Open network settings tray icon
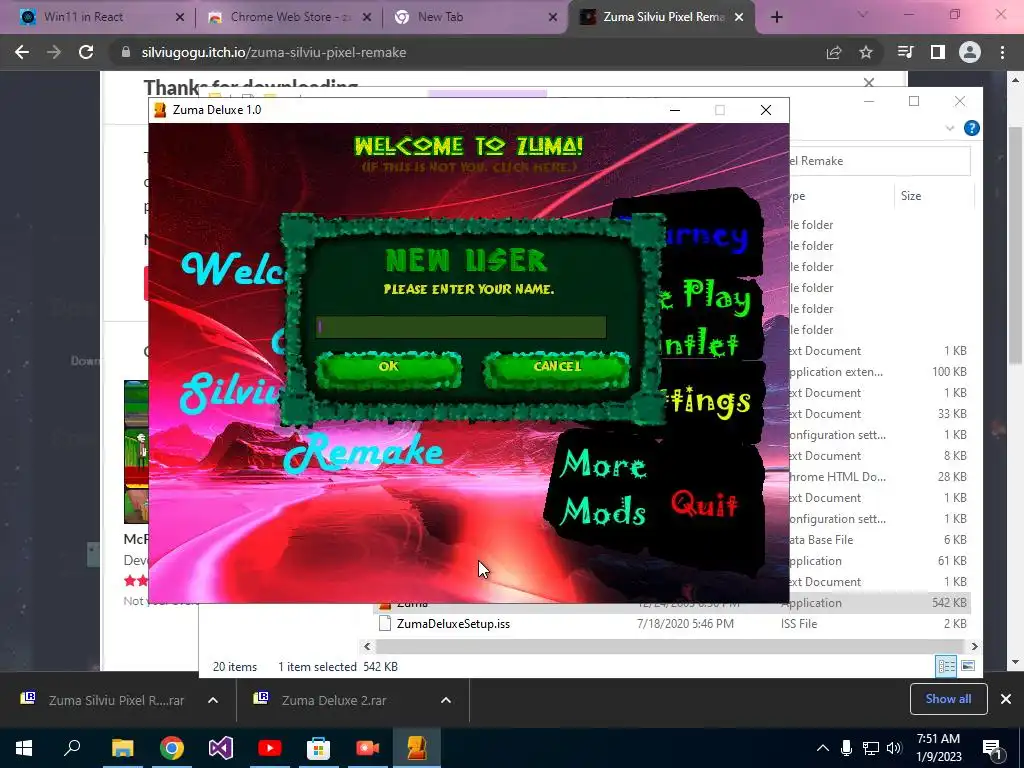 (x=871, y=748)
